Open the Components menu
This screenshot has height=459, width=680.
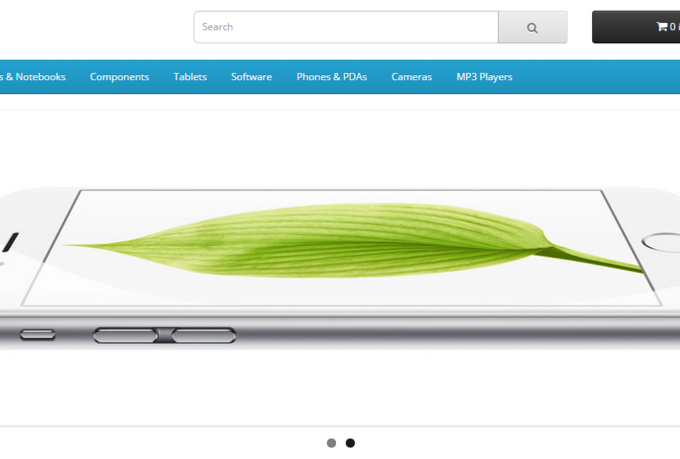(119, 77)
